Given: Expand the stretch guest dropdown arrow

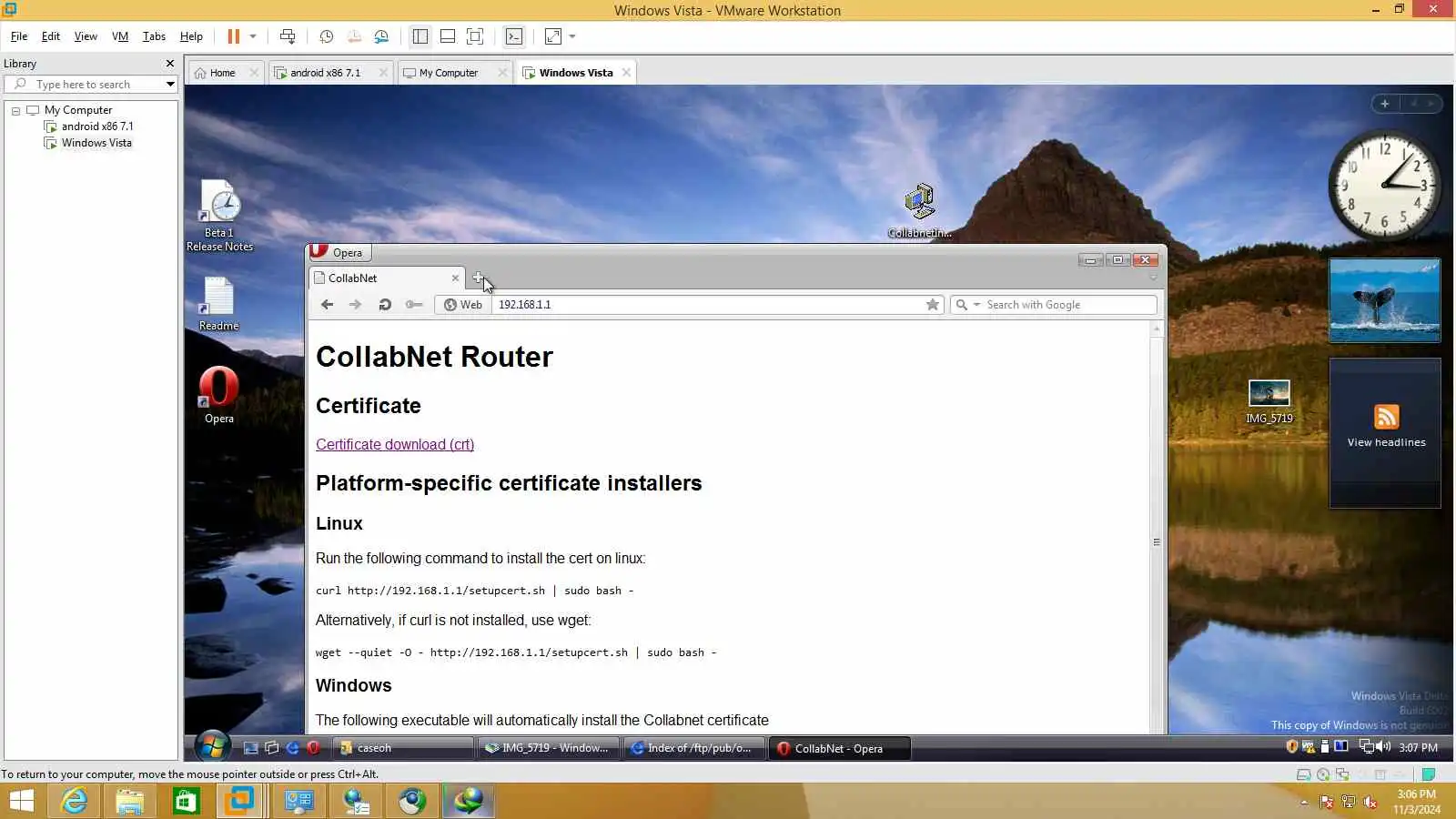Looking at the screenshot, I should point(572,36).
